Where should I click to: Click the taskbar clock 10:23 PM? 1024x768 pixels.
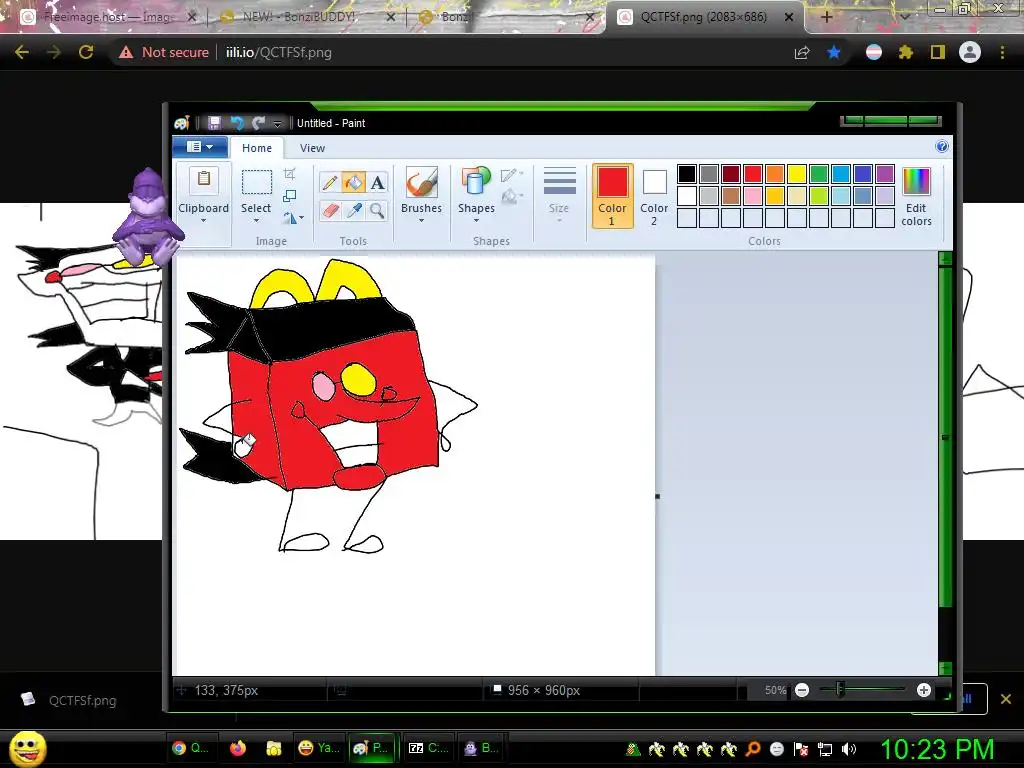coord(937,749)
